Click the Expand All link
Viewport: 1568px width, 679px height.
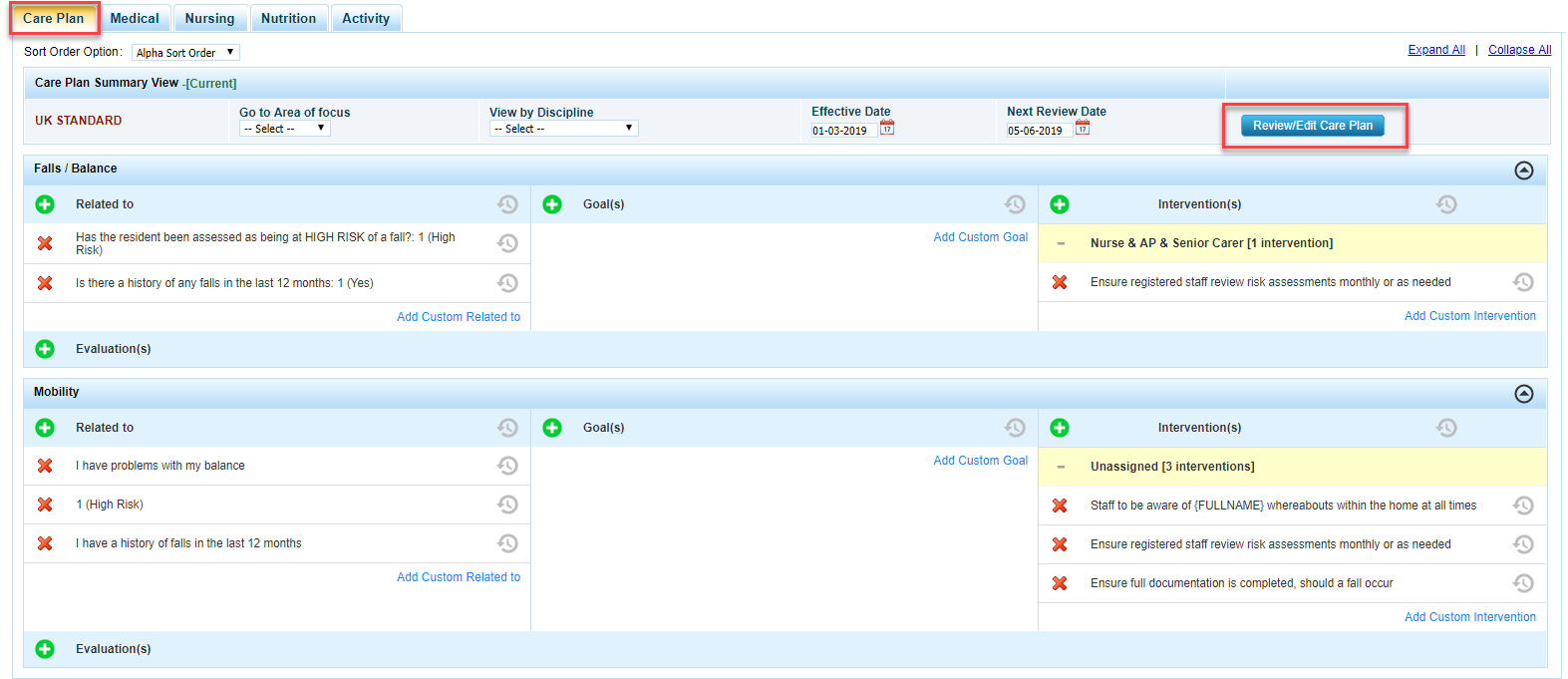[x=1435, y=50]
